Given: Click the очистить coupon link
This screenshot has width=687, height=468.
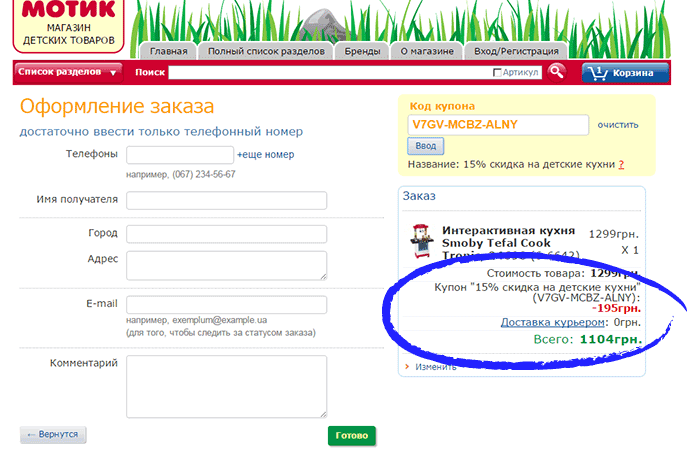Looking at the screenshot, I should pos(617,125).
